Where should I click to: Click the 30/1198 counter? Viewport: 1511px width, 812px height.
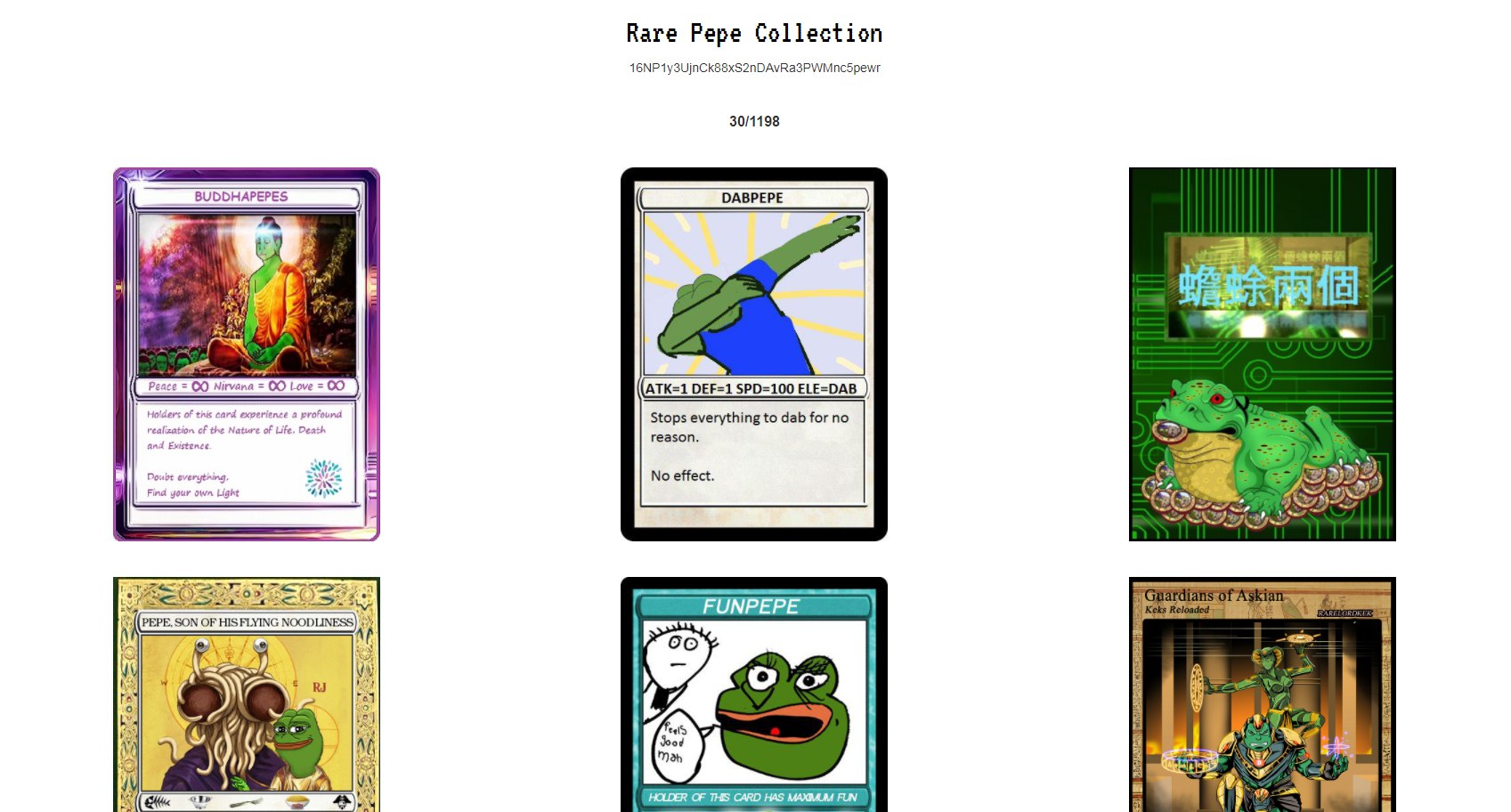coord(754,121)
